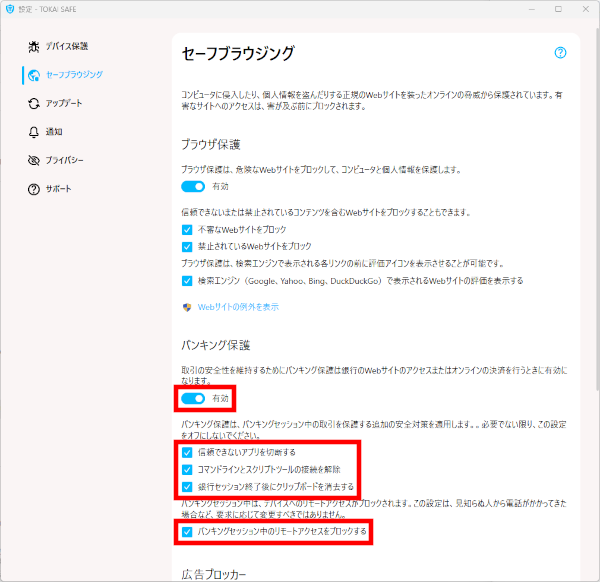The height and width of the screenshot is (582, 600).
Task: Click the セーフブラウジング page heading
Action: pos(238,53)
